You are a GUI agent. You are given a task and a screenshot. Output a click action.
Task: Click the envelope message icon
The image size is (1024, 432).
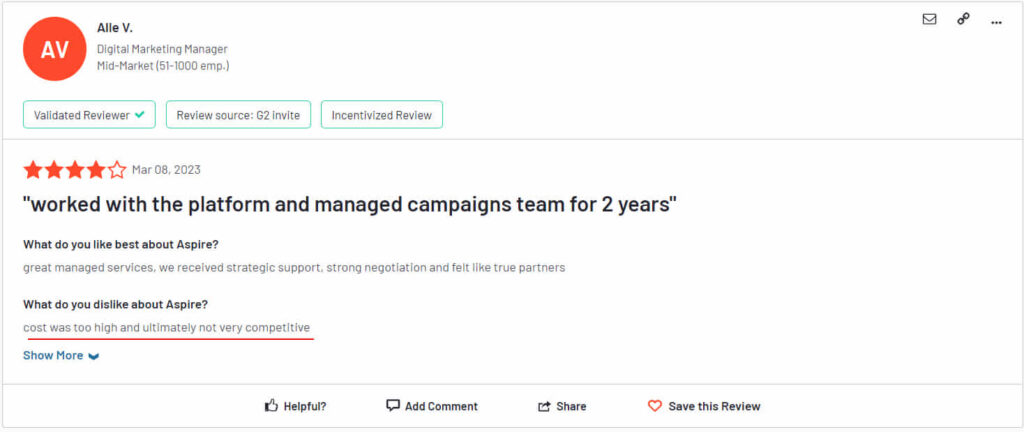click(929, 20)
